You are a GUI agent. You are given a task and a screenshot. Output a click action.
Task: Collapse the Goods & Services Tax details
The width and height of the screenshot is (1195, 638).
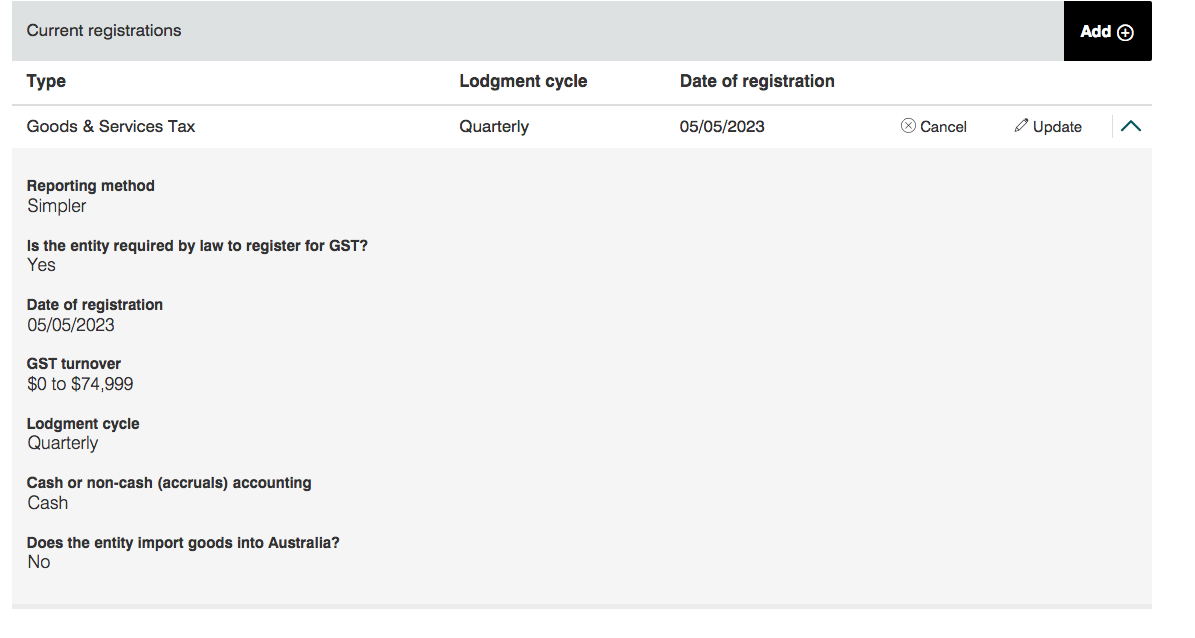(1131, 126)
